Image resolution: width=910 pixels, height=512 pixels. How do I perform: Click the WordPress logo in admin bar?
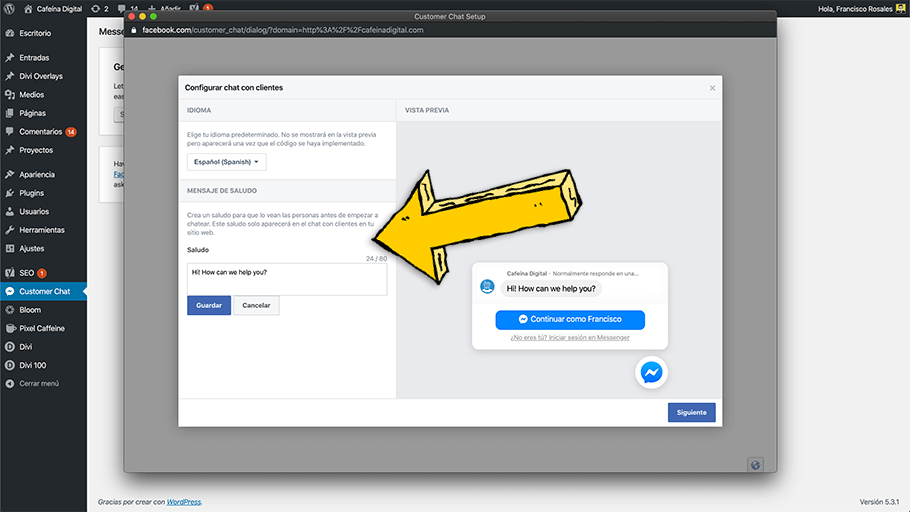pos(9,9)
